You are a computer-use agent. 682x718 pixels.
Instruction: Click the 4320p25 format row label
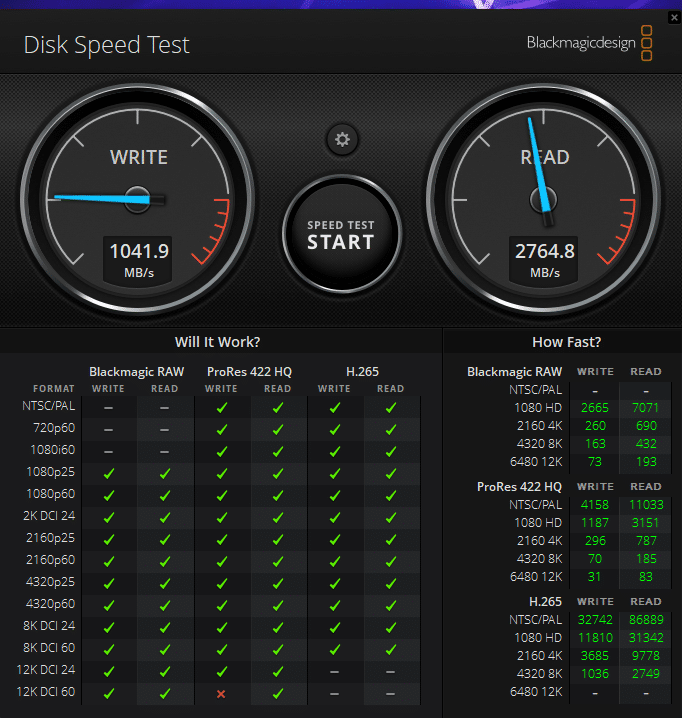pyautogui.click(x=50, y=582)
